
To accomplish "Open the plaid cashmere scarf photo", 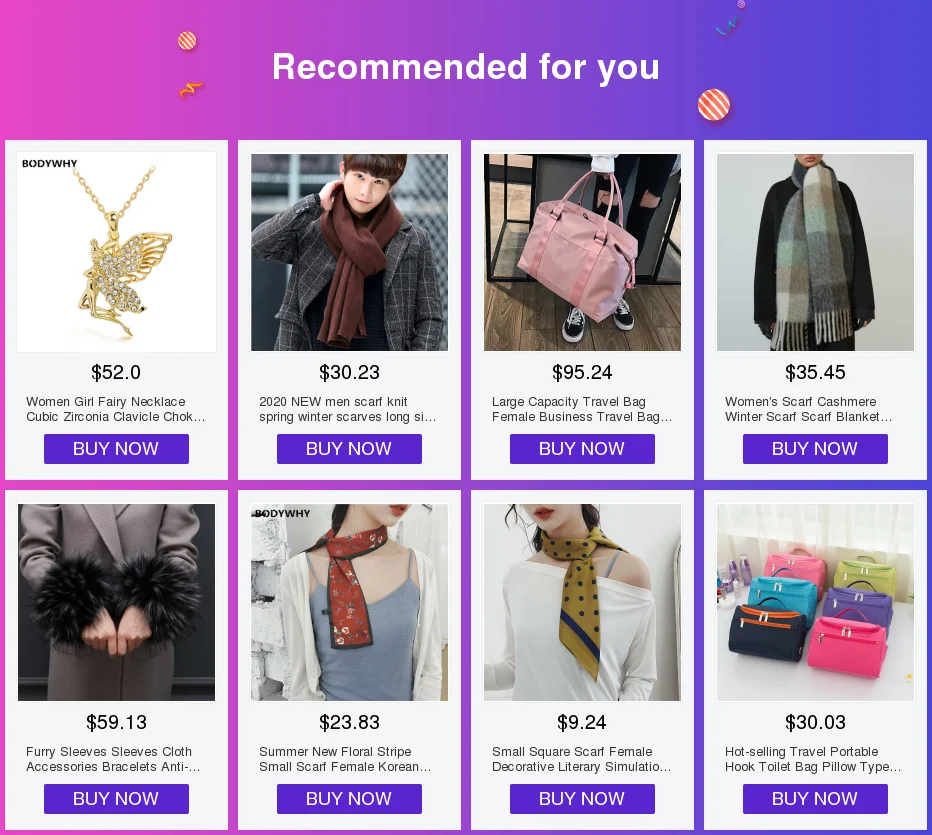I will (816, 252).
